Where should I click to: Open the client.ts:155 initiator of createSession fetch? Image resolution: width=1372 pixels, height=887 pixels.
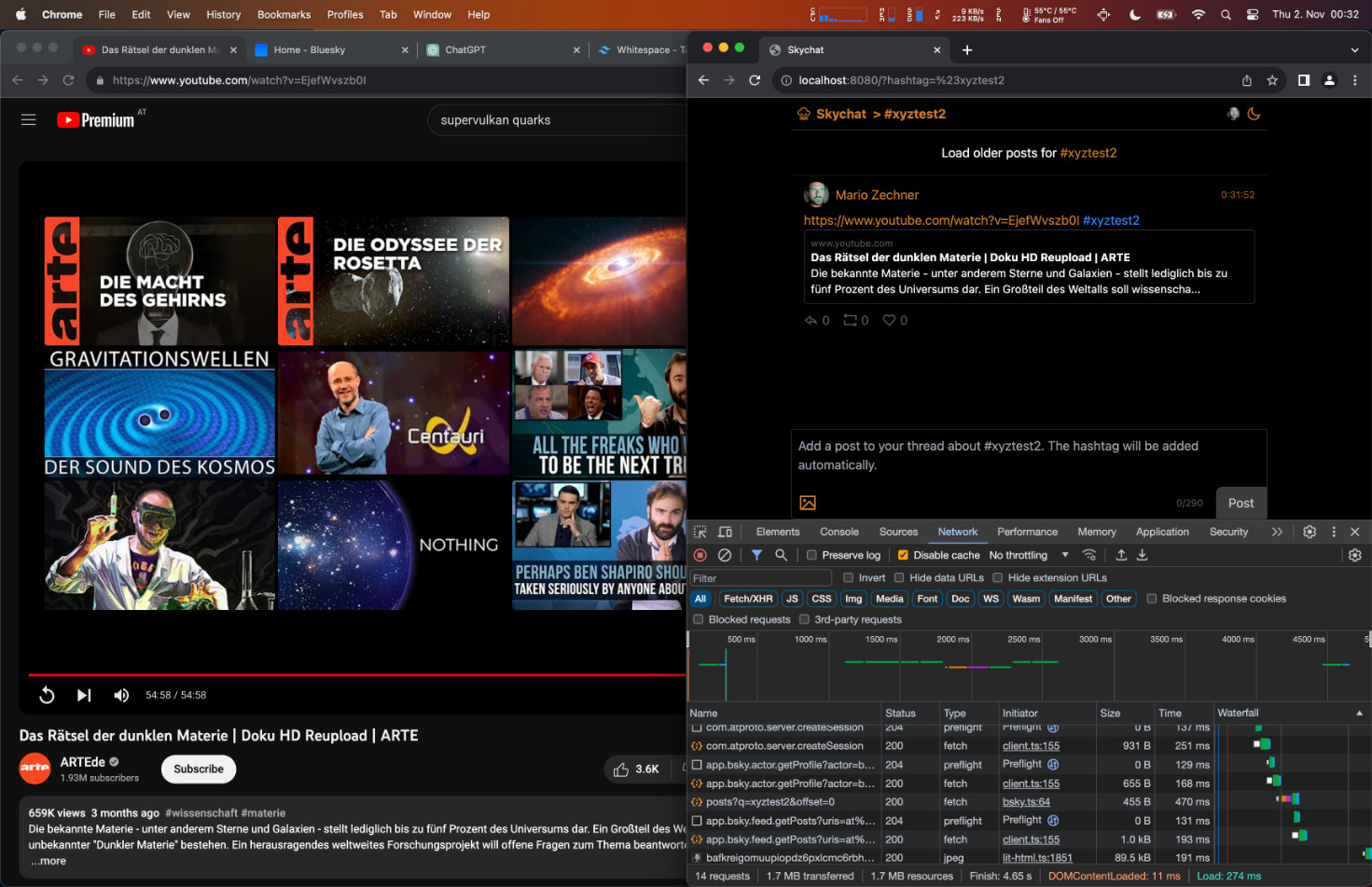1031,746
